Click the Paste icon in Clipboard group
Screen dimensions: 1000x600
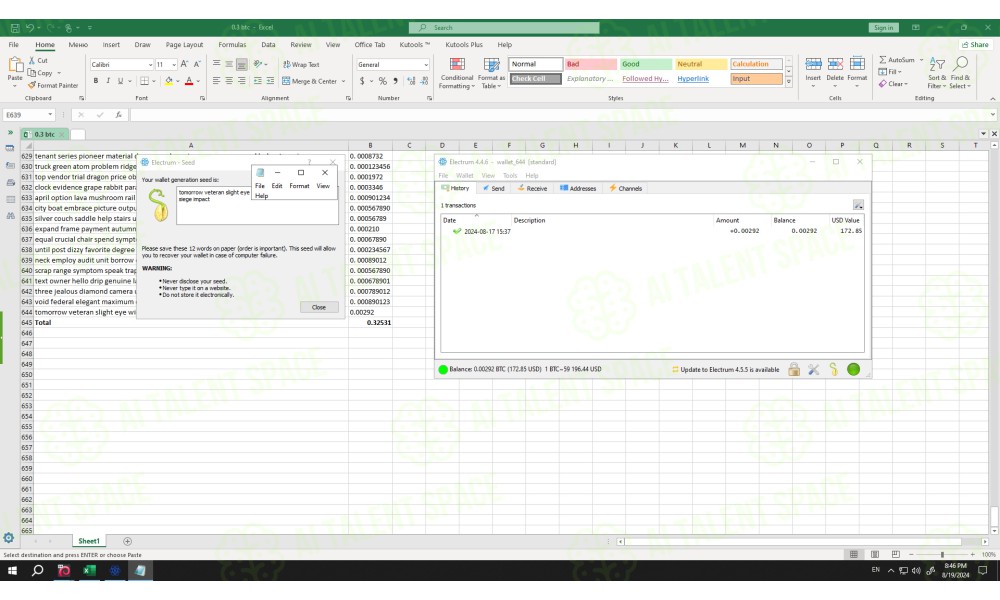(x=15, y=65)
